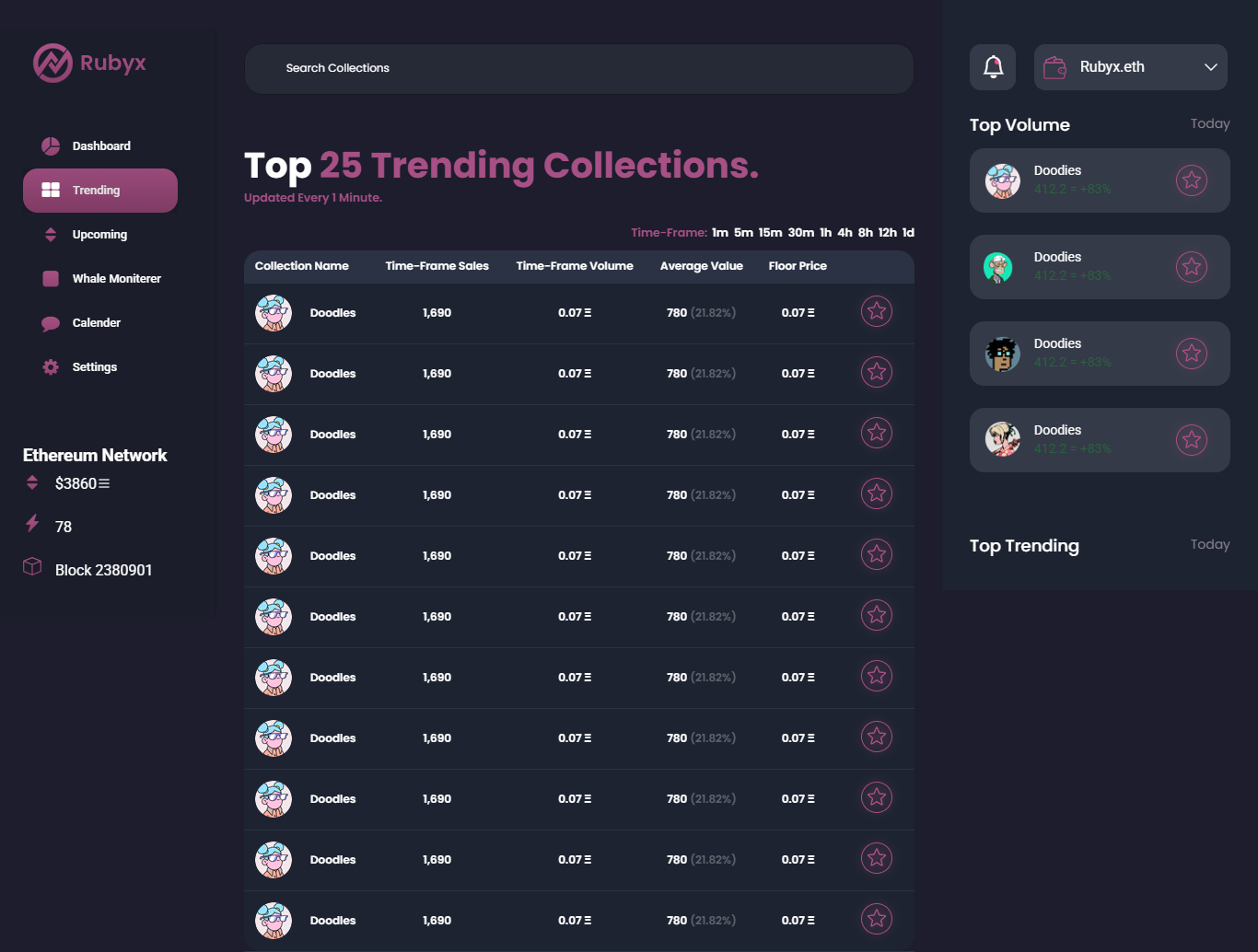The height and width of the screenshot is (952, 1258).
Task: Star the top Doodles entry under Top Volume
Action: pos(1192,180)
